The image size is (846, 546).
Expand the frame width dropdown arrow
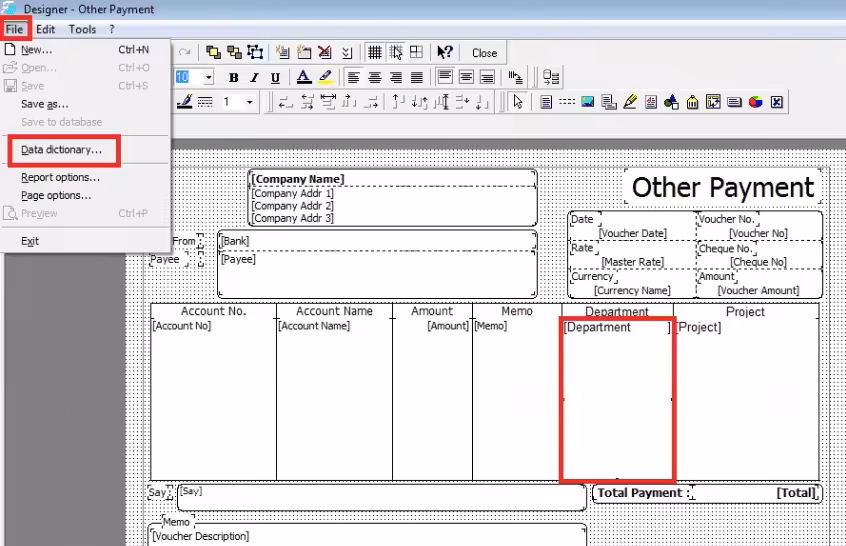249,102
